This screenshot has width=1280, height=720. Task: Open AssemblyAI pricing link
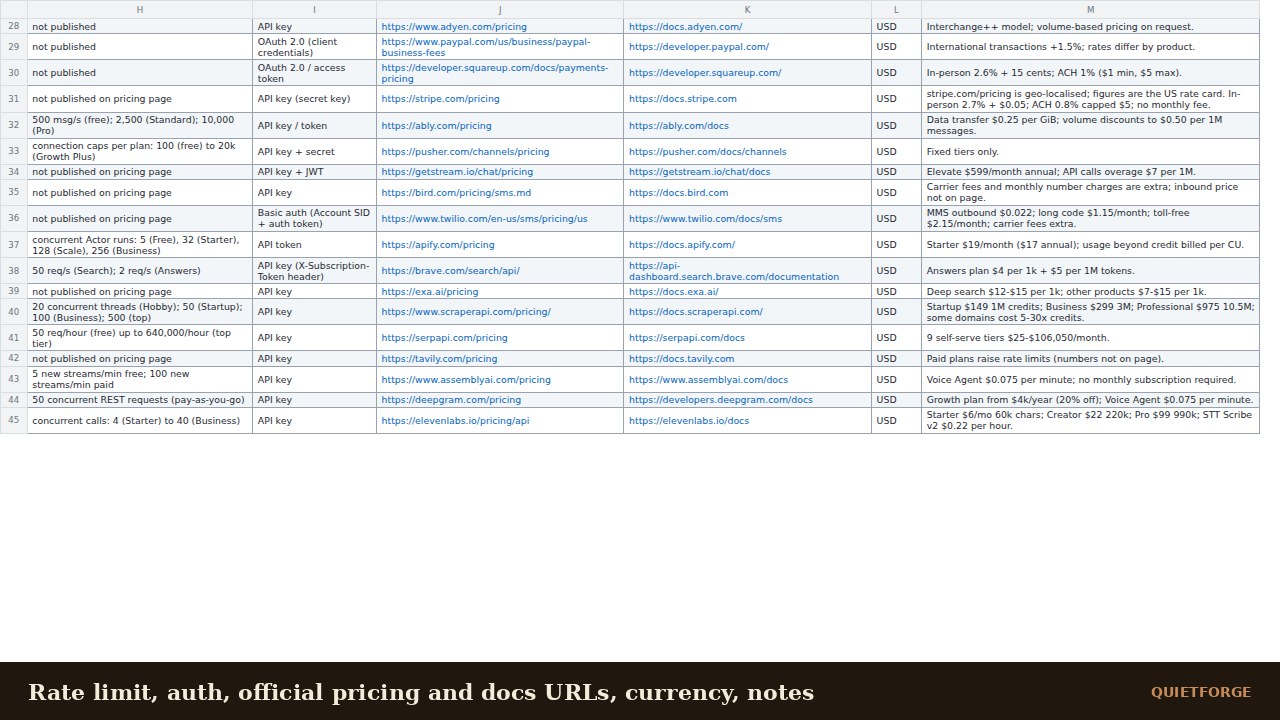click(466, 380)
